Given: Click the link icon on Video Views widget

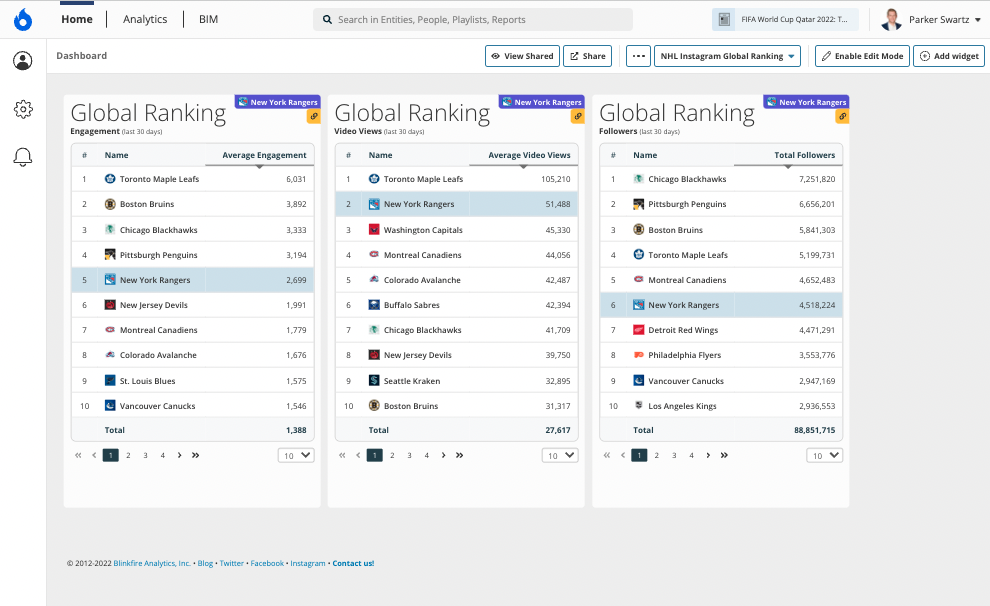Looking at the screenshot, I should pyautogui.click(x=578, y=116).
